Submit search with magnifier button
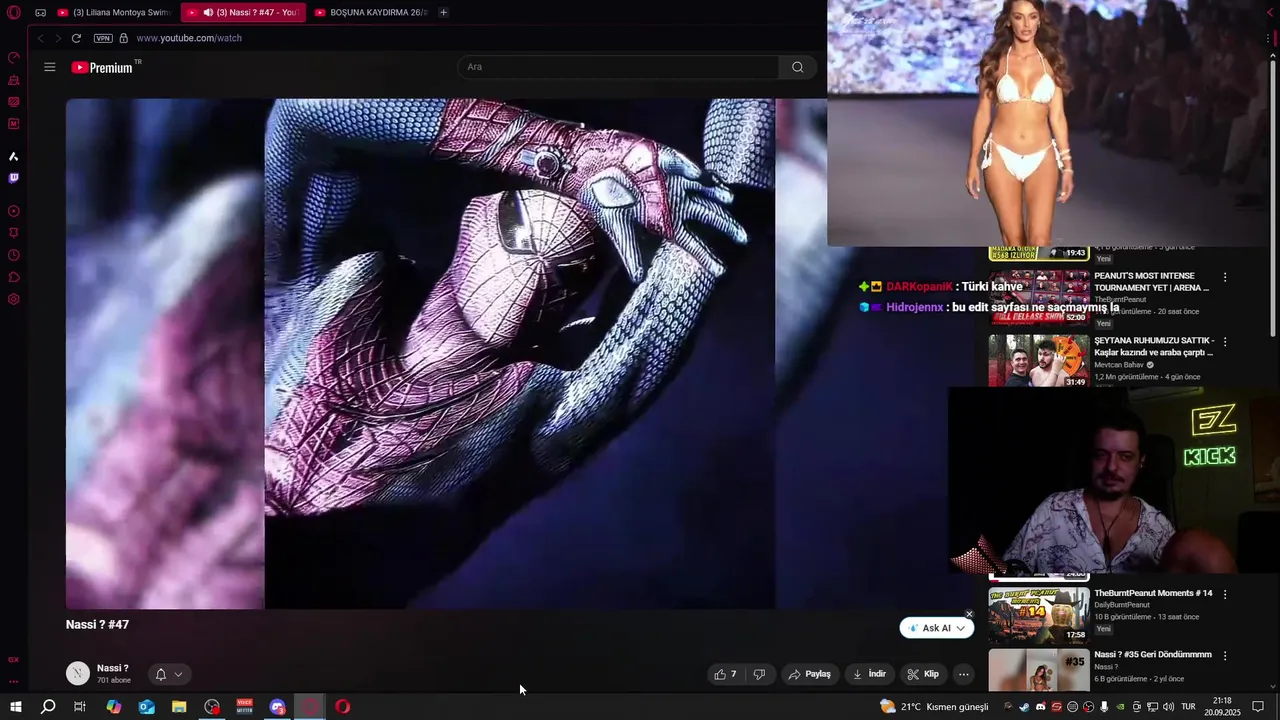Viewport: 1280px width, 720px height. (797, 67)
